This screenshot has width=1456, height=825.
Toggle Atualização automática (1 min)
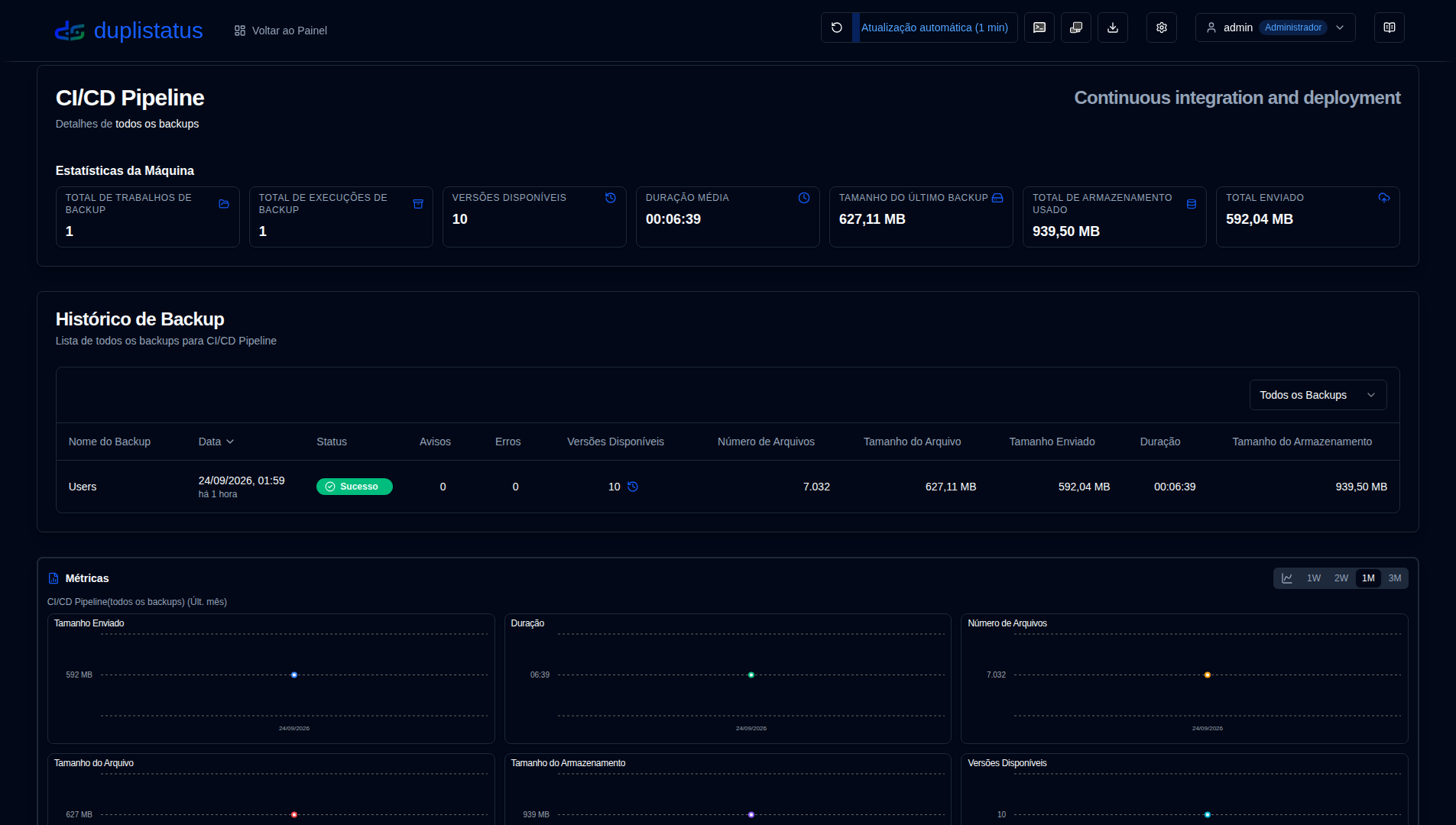[x=935, y=27]
